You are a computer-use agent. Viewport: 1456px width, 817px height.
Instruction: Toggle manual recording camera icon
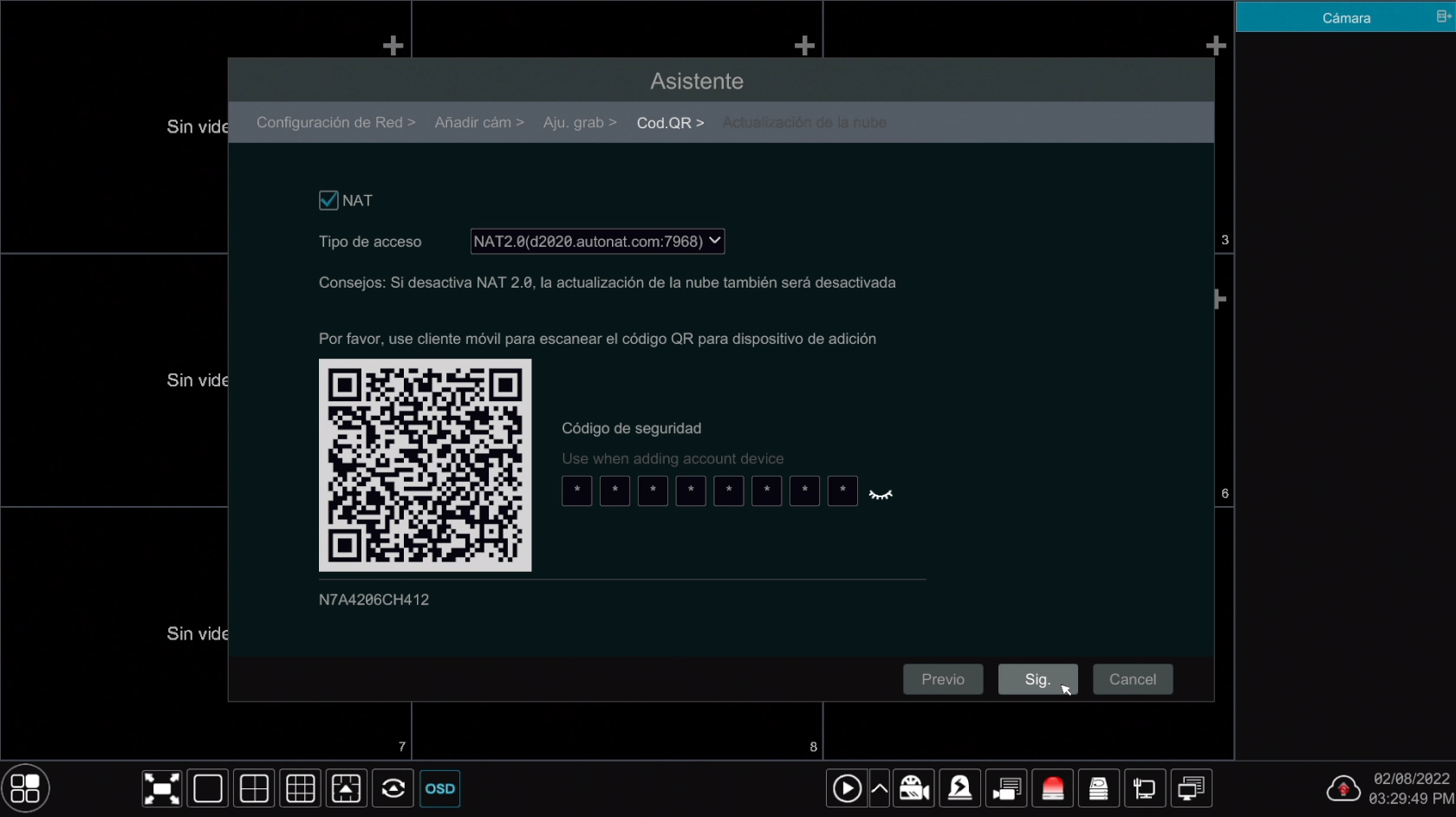click(914, 788)
